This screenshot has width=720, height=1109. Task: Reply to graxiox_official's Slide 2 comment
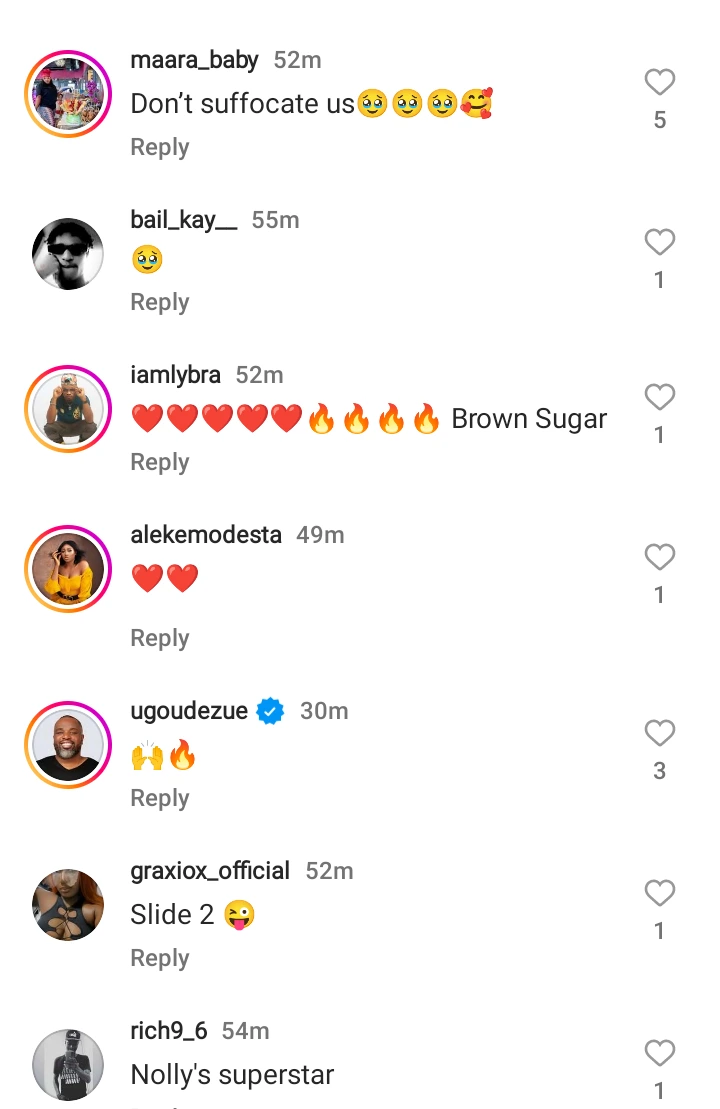[x=160, y=958]
